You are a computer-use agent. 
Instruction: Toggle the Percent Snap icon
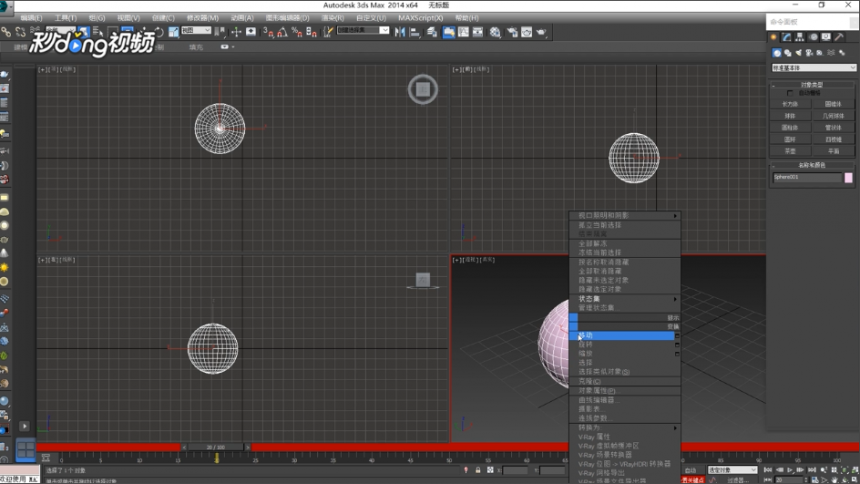(x=297, y=32)
